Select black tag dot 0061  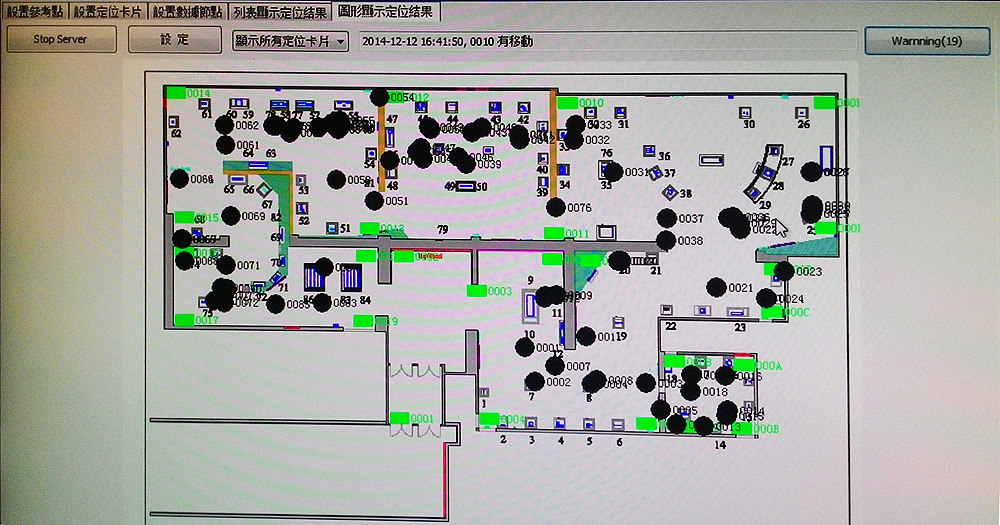225,145
